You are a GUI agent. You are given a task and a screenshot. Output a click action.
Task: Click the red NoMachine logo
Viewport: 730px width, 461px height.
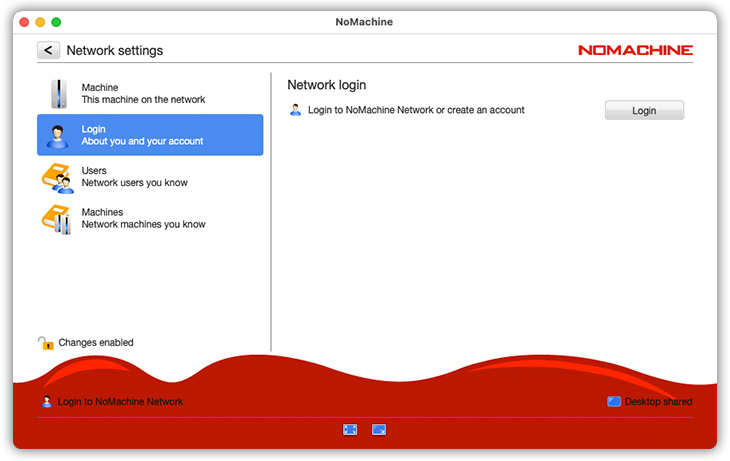tap(635, 50)
